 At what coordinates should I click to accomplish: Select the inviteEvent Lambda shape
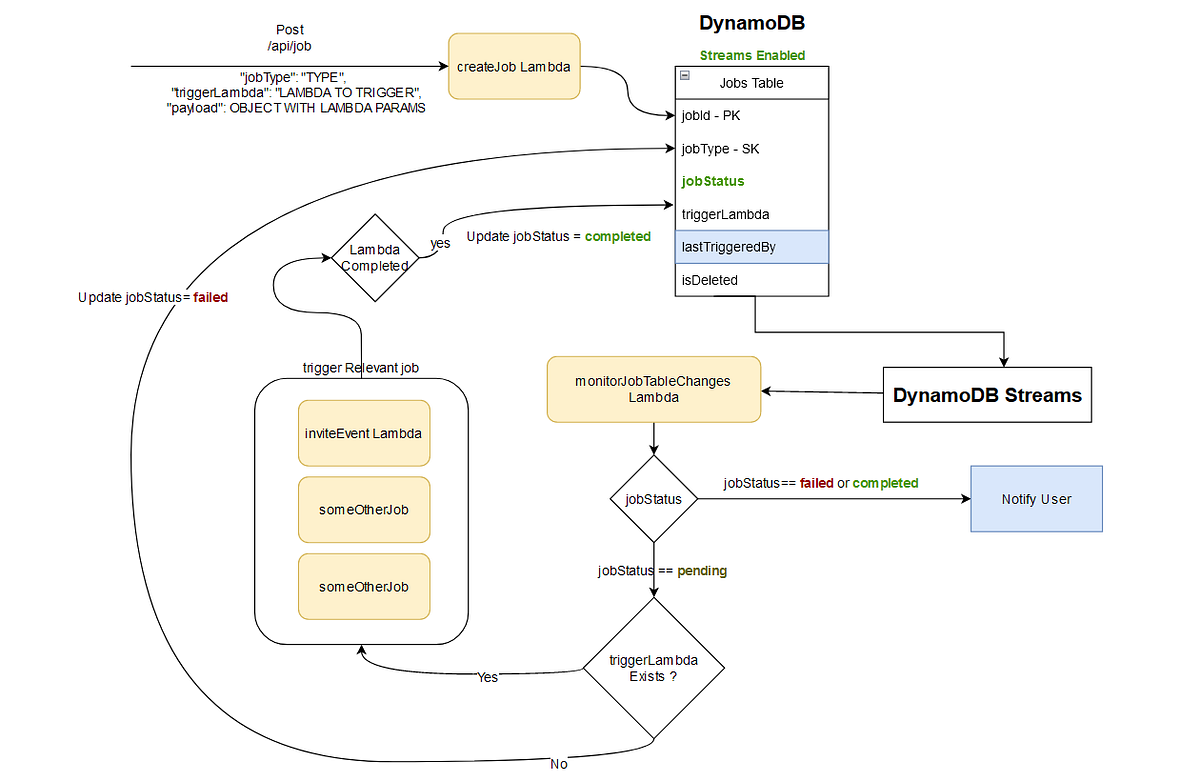[x=364, y=432]
